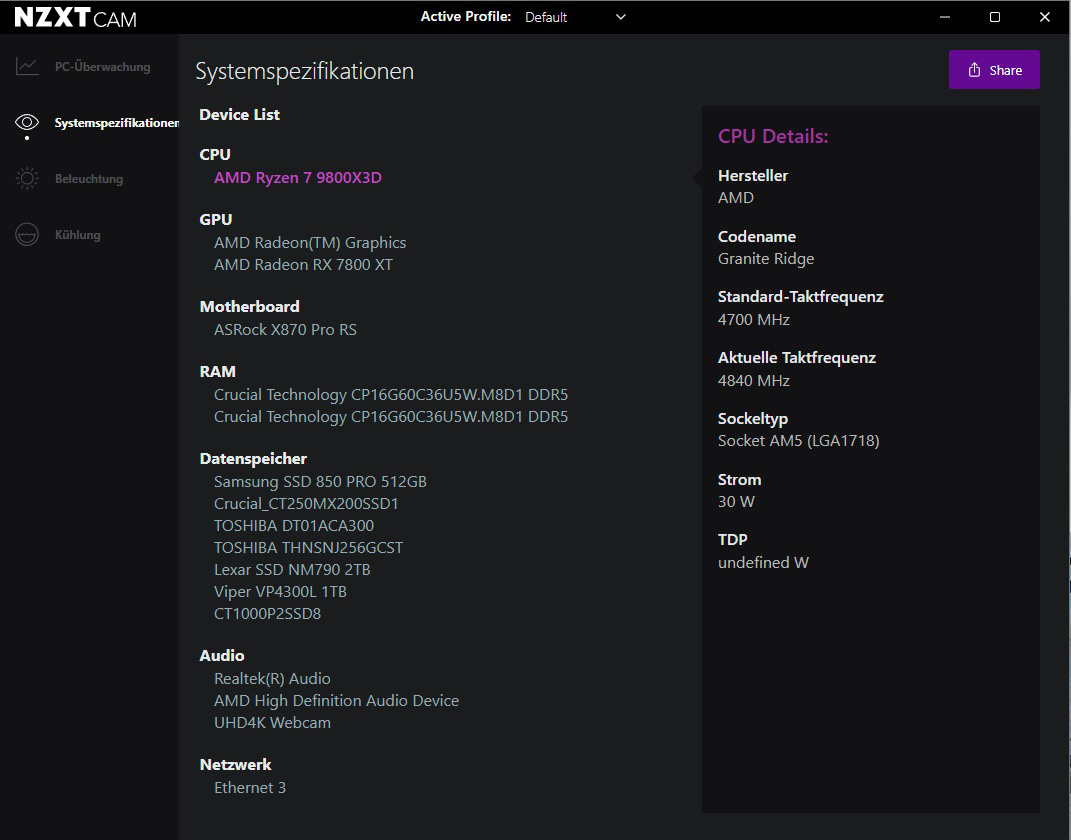Select the second Crucial CP16G60C36U5W RAM module
The width and height of the screenshot is (1071, 840).
pos(391,417)
